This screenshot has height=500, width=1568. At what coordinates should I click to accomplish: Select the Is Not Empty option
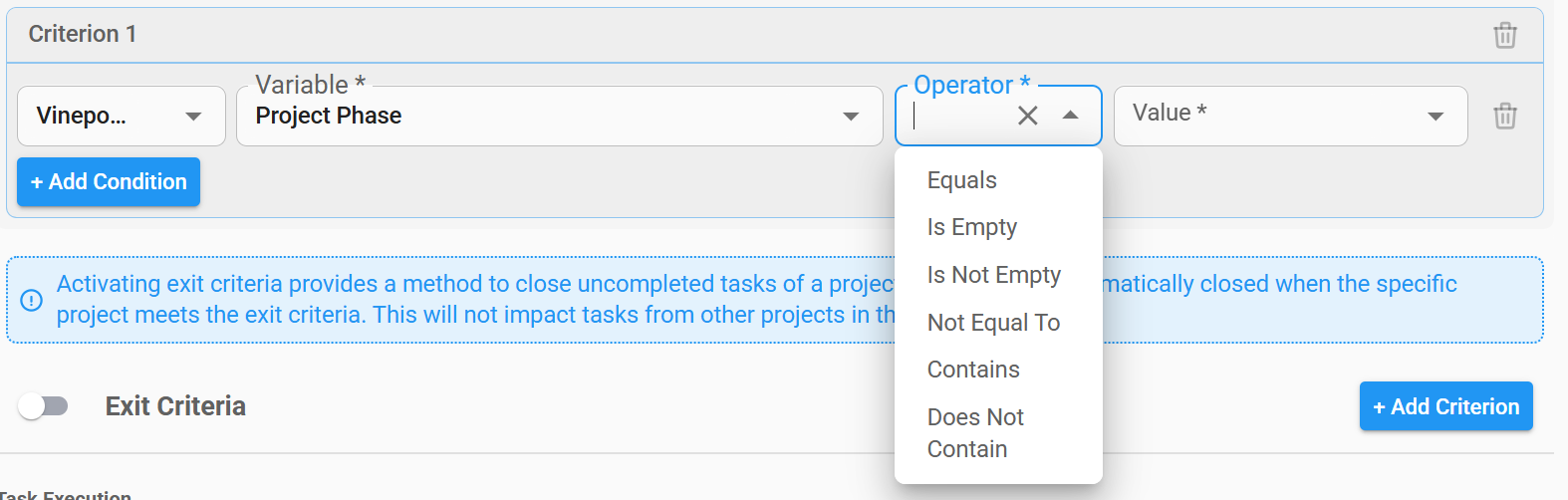coord(993,275)
